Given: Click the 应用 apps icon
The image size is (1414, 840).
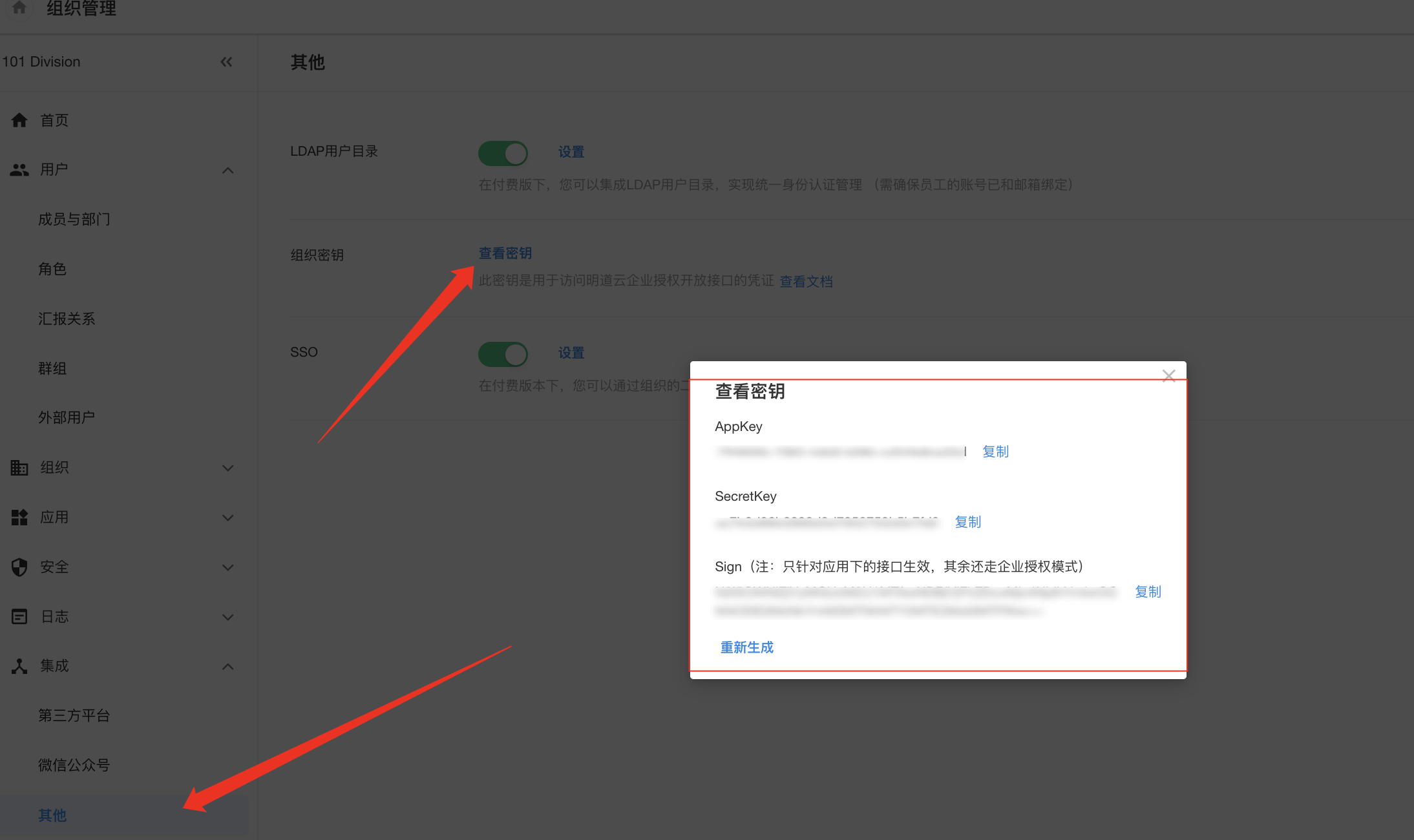Looking at the screenshot, I should [x=19, y=518].
